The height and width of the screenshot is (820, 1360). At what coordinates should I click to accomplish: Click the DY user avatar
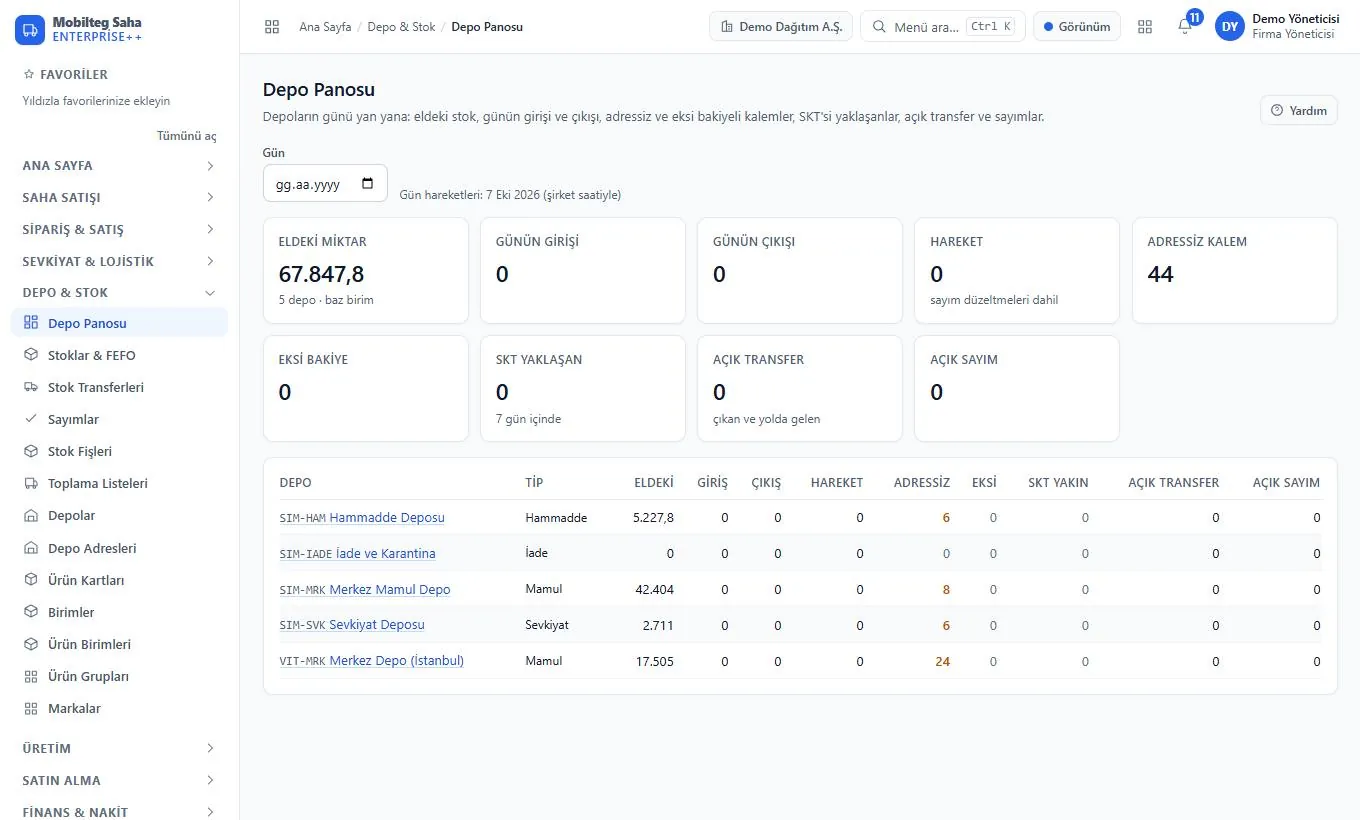pos(1229,27)
